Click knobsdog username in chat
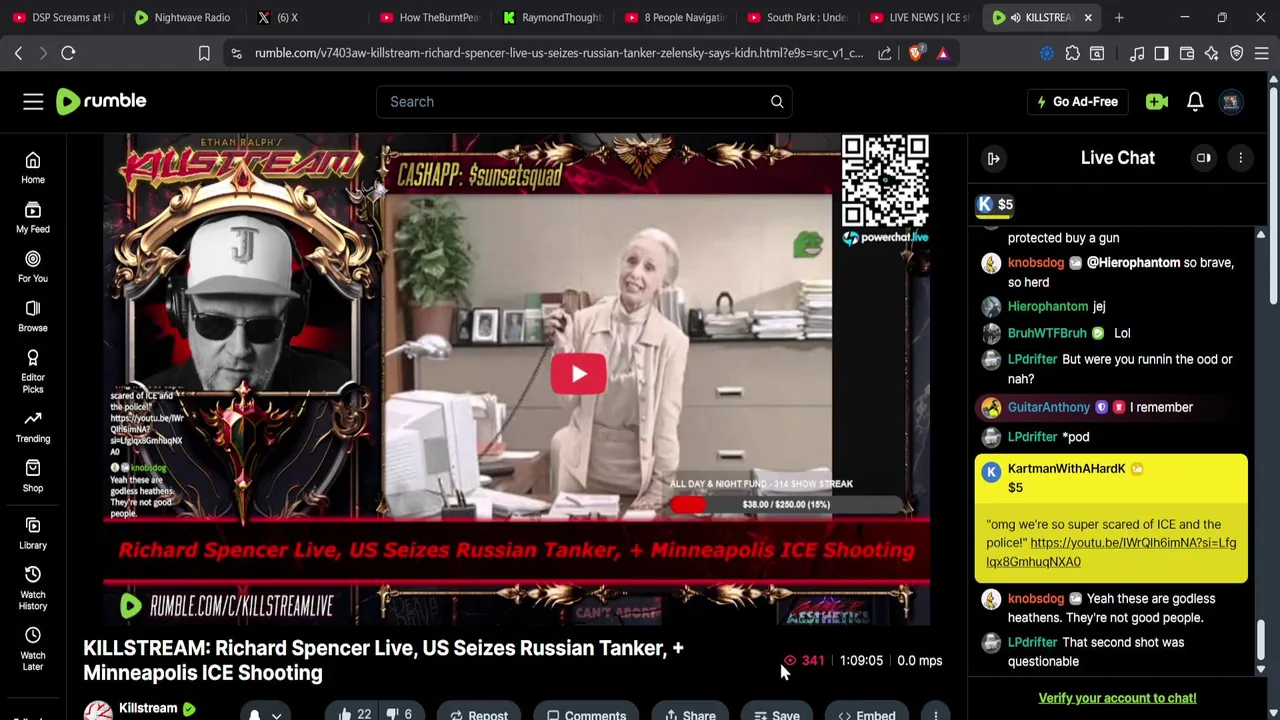The width and height of the screenshot is (1280, 720). (1035, 262)
